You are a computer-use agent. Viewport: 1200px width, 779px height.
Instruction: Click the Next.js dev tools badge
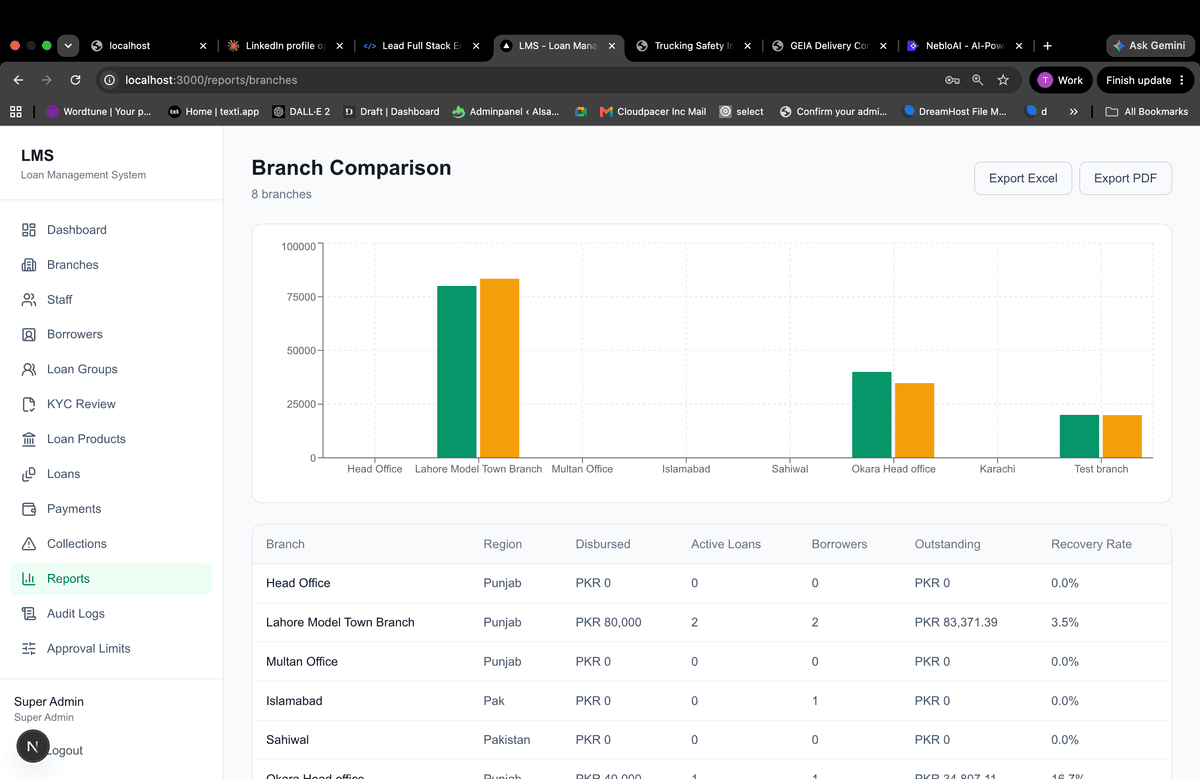coord(33,747)
